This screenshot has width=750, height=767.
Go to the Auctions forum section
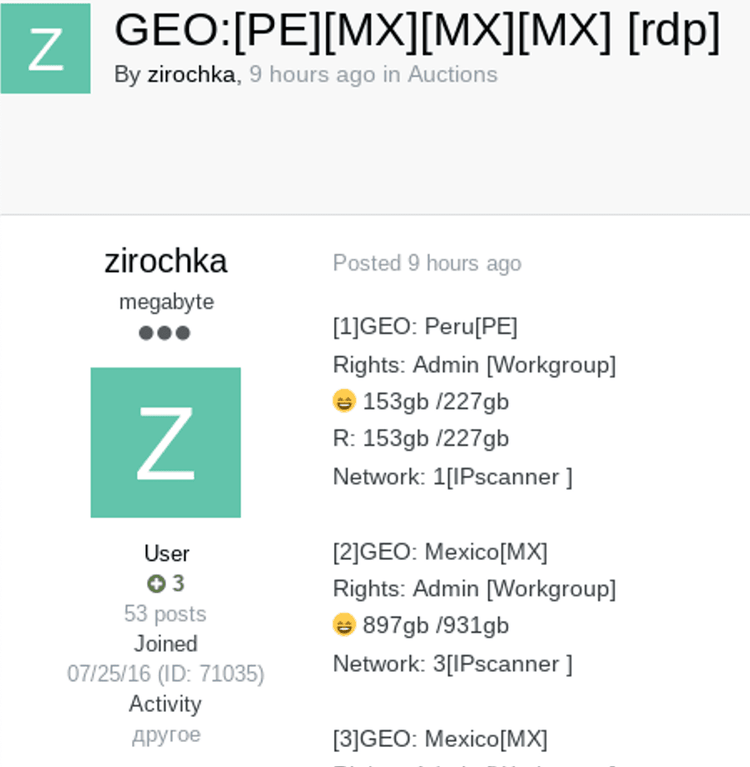click(x=452, y=75)
